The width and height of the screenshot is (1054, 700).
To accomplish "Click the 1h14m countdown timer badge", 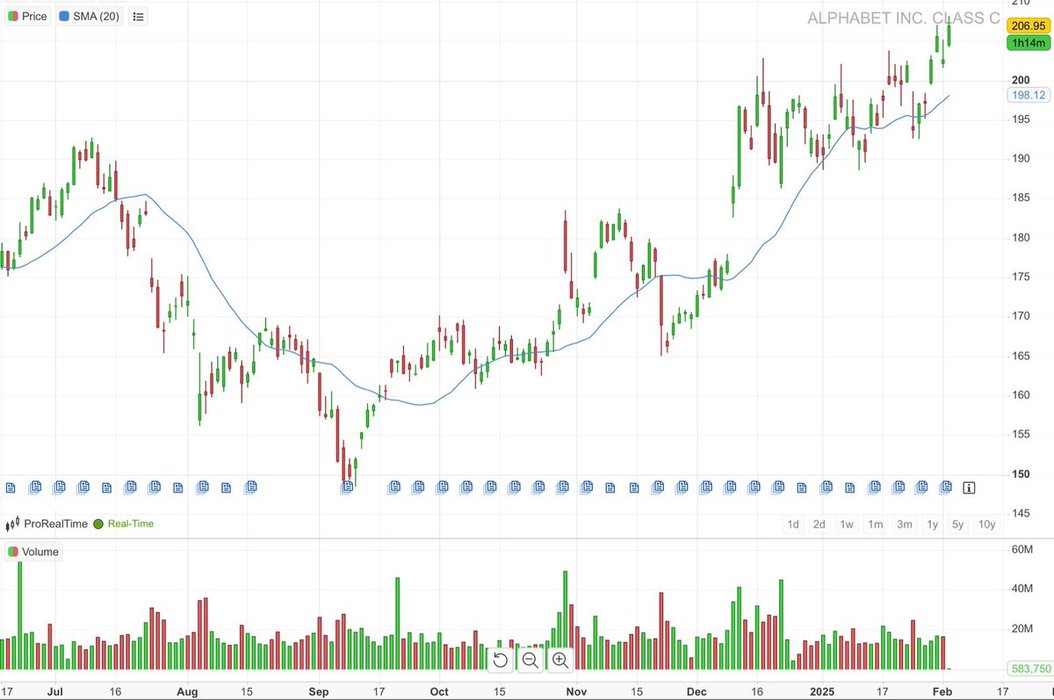I will [1028, 42].
